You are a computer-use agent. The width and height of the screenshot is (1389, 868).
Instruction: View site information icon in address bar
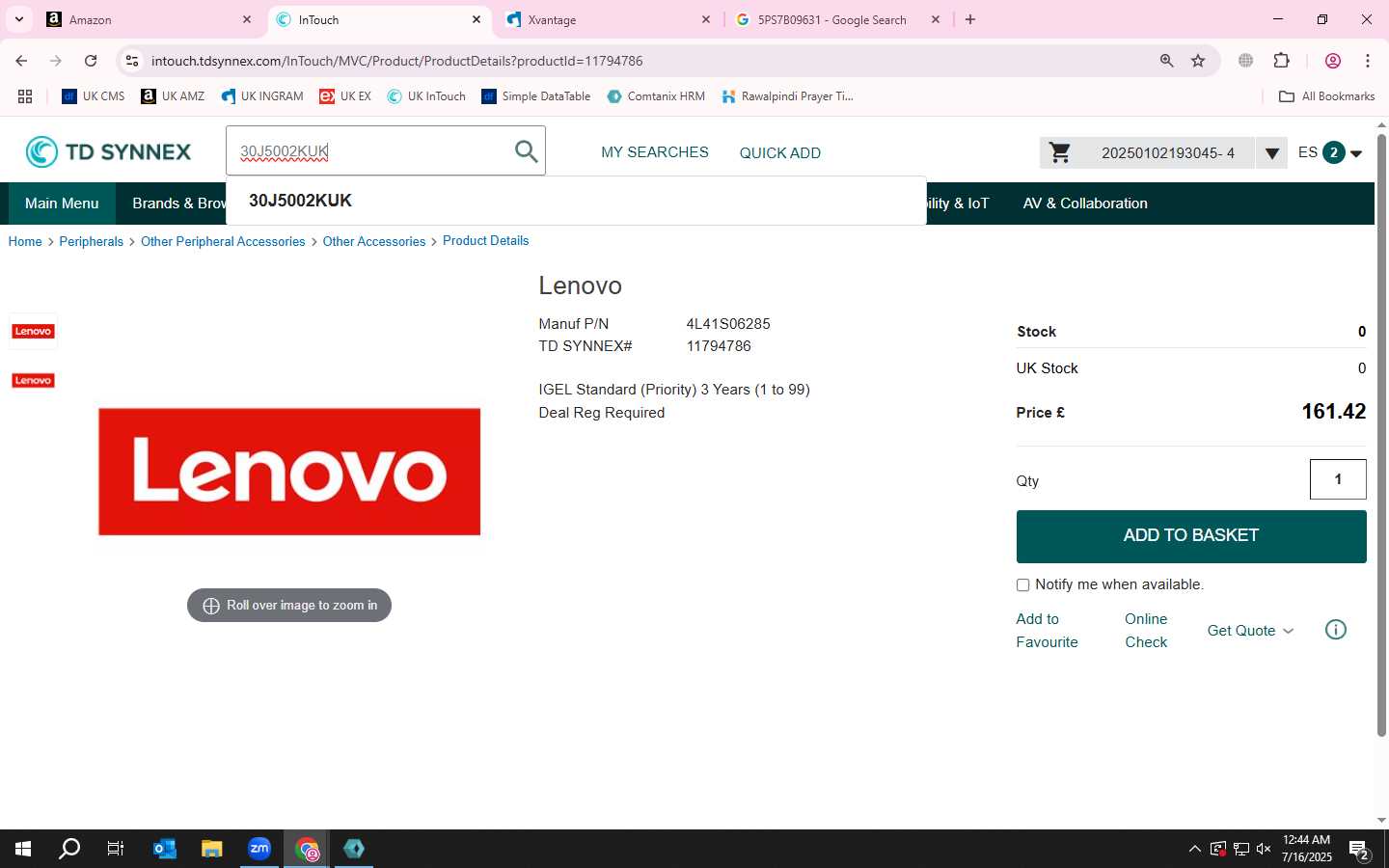point(132,61)
